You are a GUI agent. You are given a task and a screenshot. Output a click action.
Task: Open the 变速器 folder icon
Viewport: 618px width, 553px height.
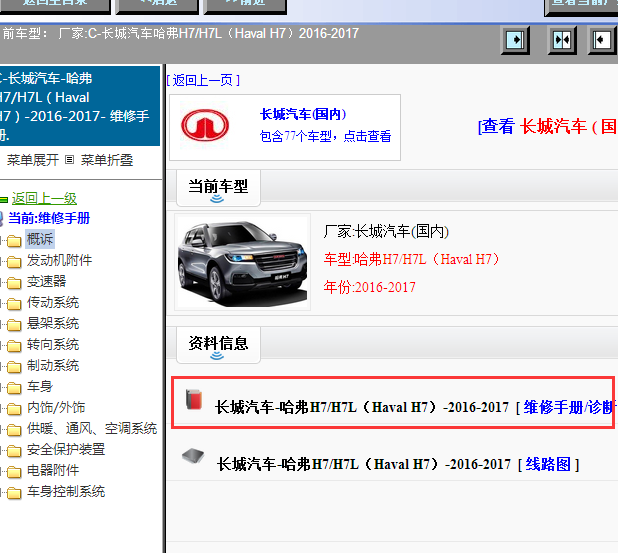click(14, 282)
